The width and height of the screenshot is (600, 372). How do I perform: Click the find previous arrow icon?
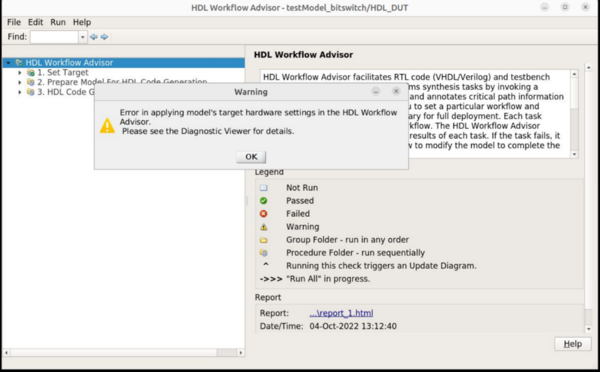pos(93,37)
